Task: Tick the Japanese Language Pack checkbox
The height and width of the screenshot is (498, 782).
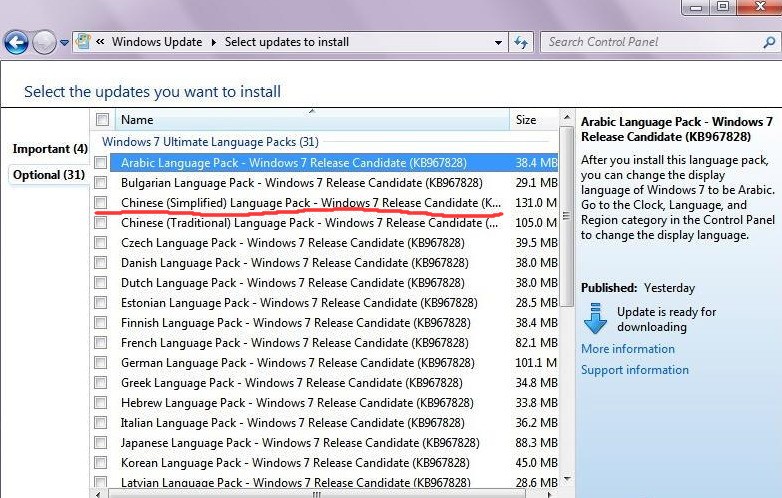Action: coord(101,443)
